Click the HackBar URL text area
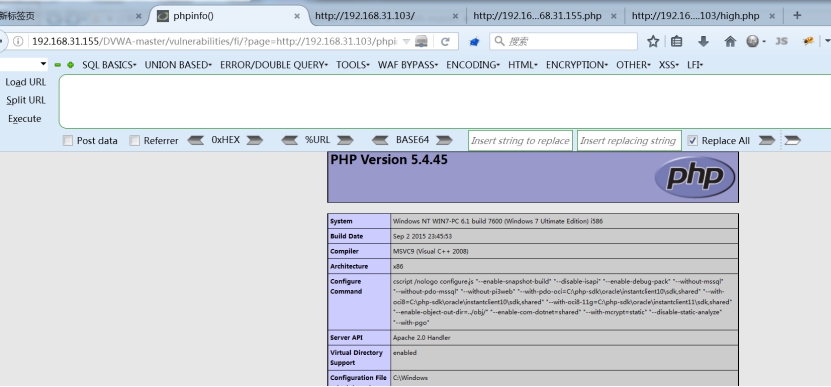 [x=445, y=102]
